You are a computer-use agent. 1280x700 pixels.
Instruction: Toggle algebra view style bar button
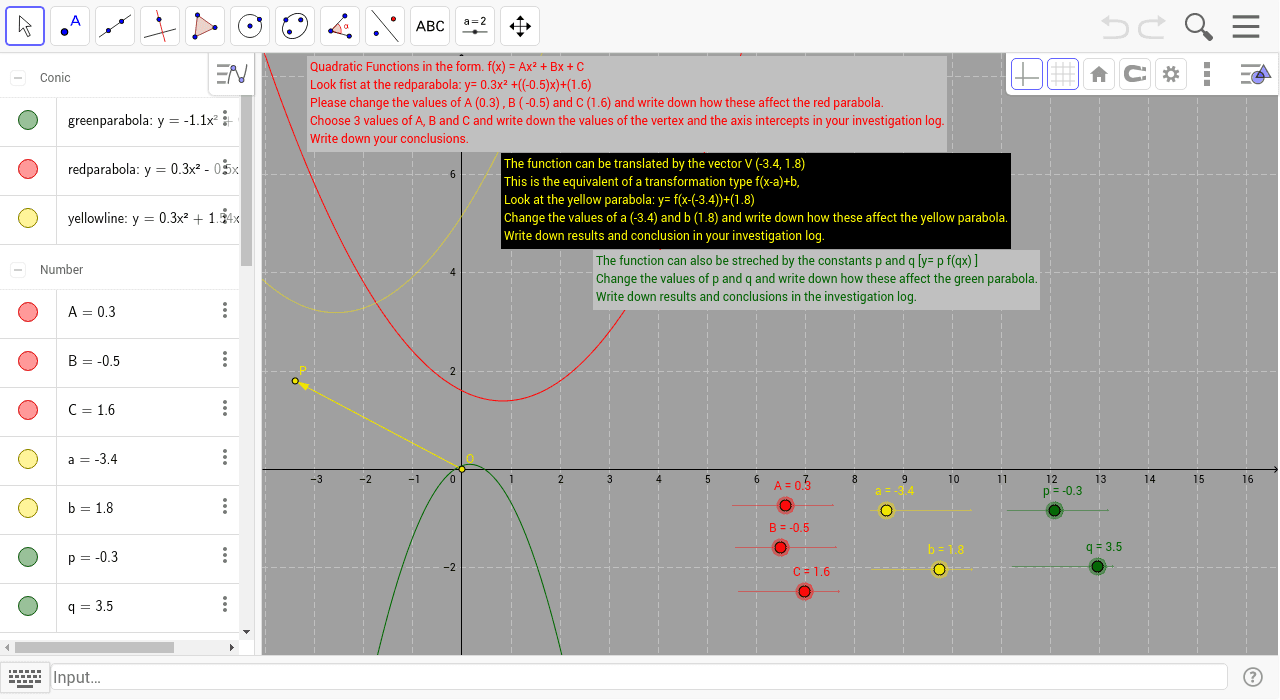coord(231,73)
